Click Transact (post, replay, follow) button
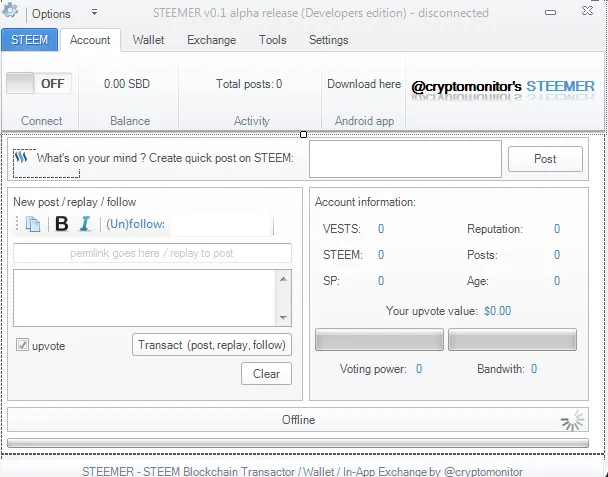608x477 pixels. click(x=212, y=345)
